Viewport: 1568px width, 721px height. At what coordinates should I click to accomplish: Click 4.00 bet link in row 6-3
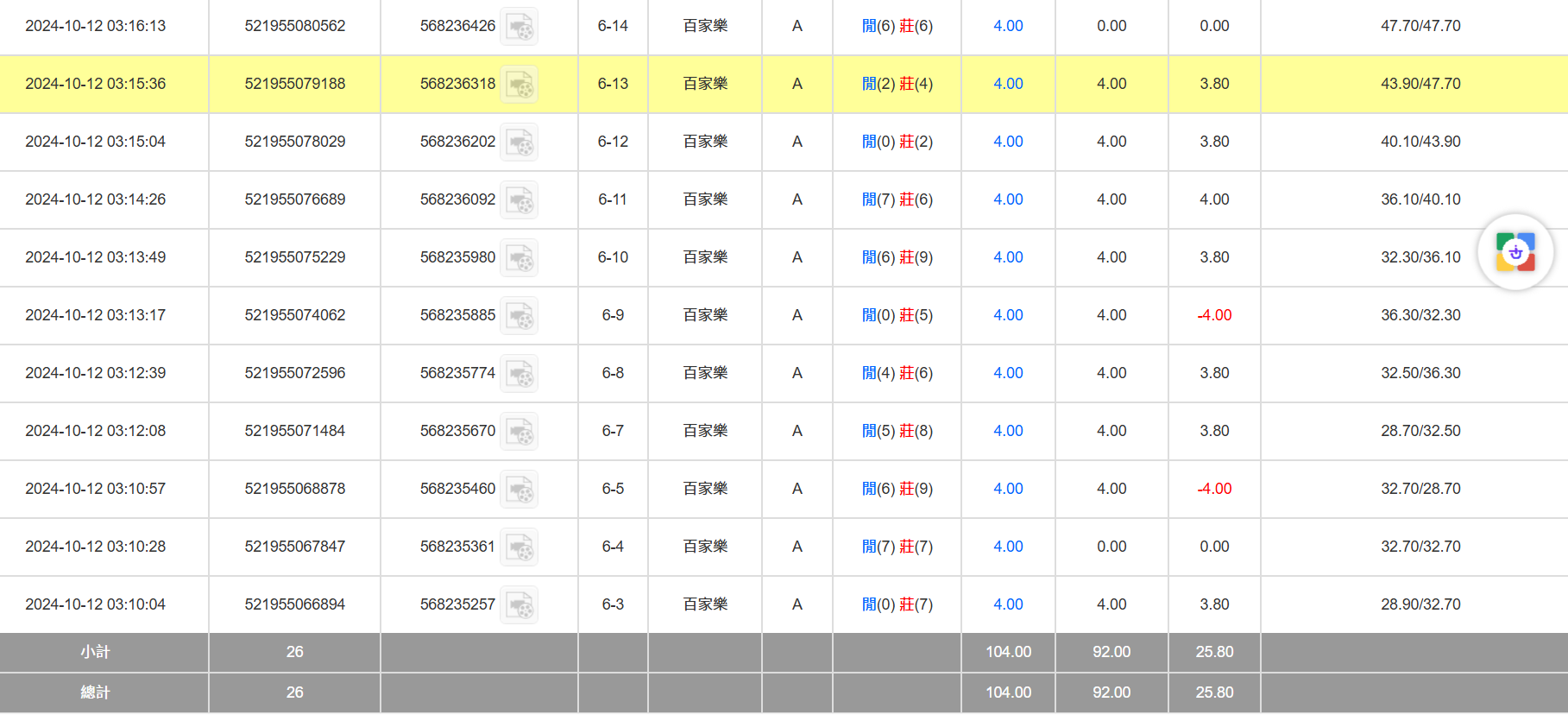pyautogui.click(x=1008, y=604)
